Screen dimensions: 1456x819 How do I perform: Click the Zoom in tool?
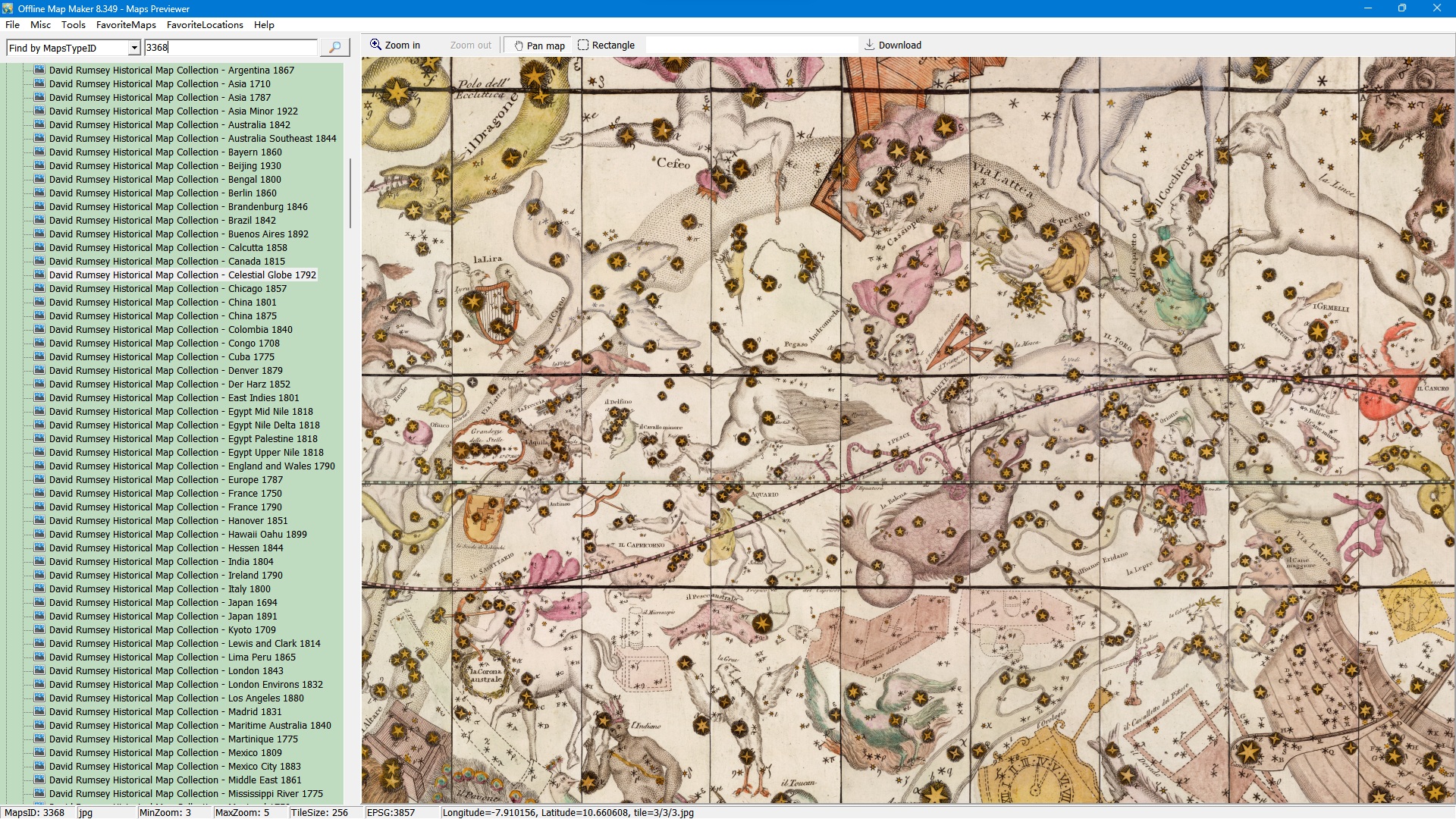click(x=395, y=45)
